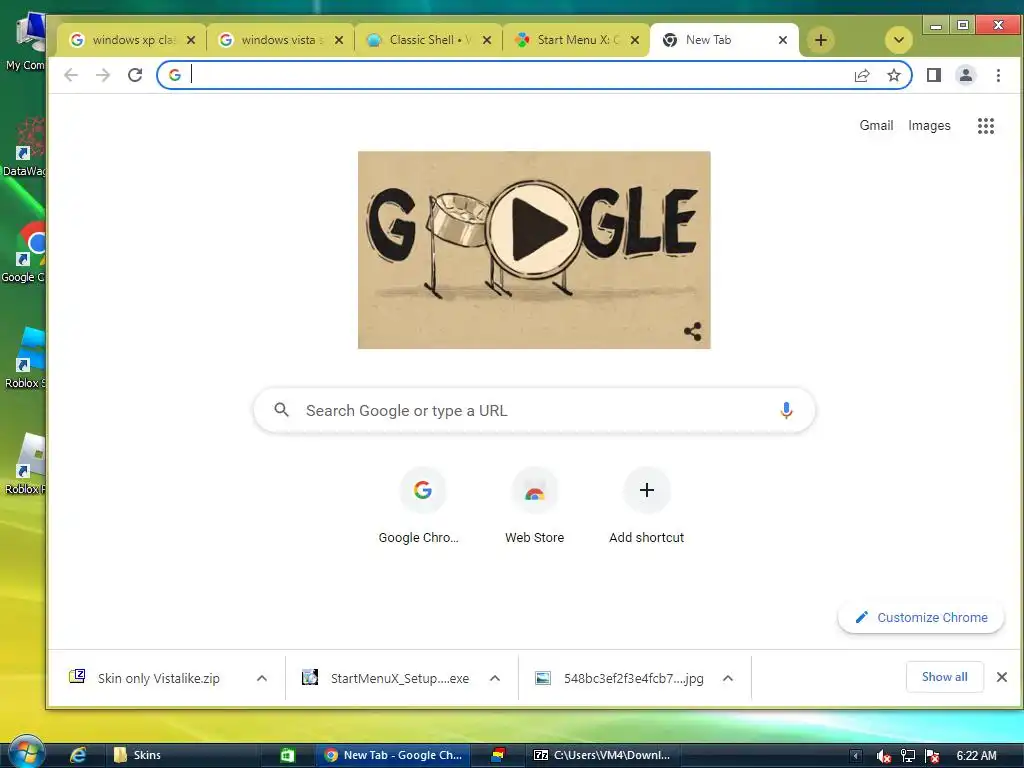This screenshot has height=768, width=1024.
Task: Open a new tab with the plus button
Action: [x=821, y=40]
